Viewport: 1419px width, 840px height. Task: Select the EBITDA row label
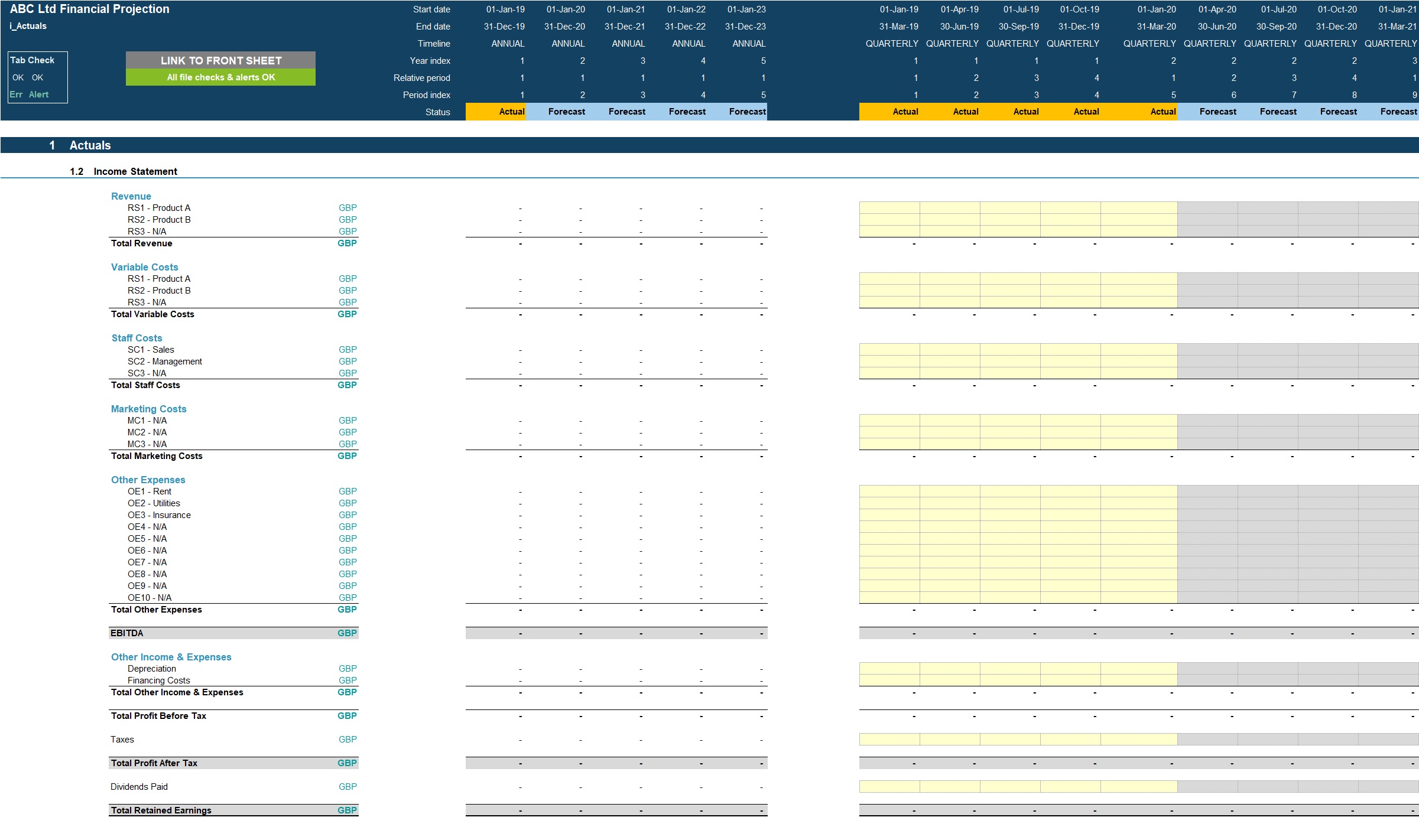[x=126, y=633]
